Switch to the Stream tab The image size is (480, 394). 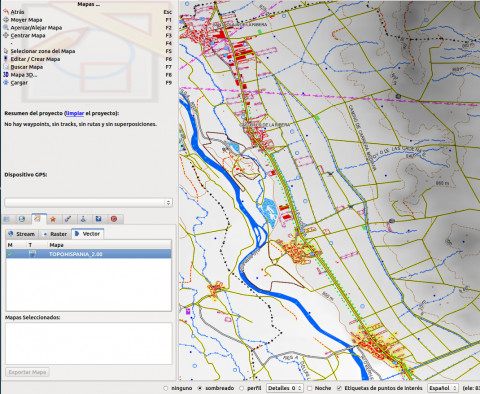coord(22,234)
